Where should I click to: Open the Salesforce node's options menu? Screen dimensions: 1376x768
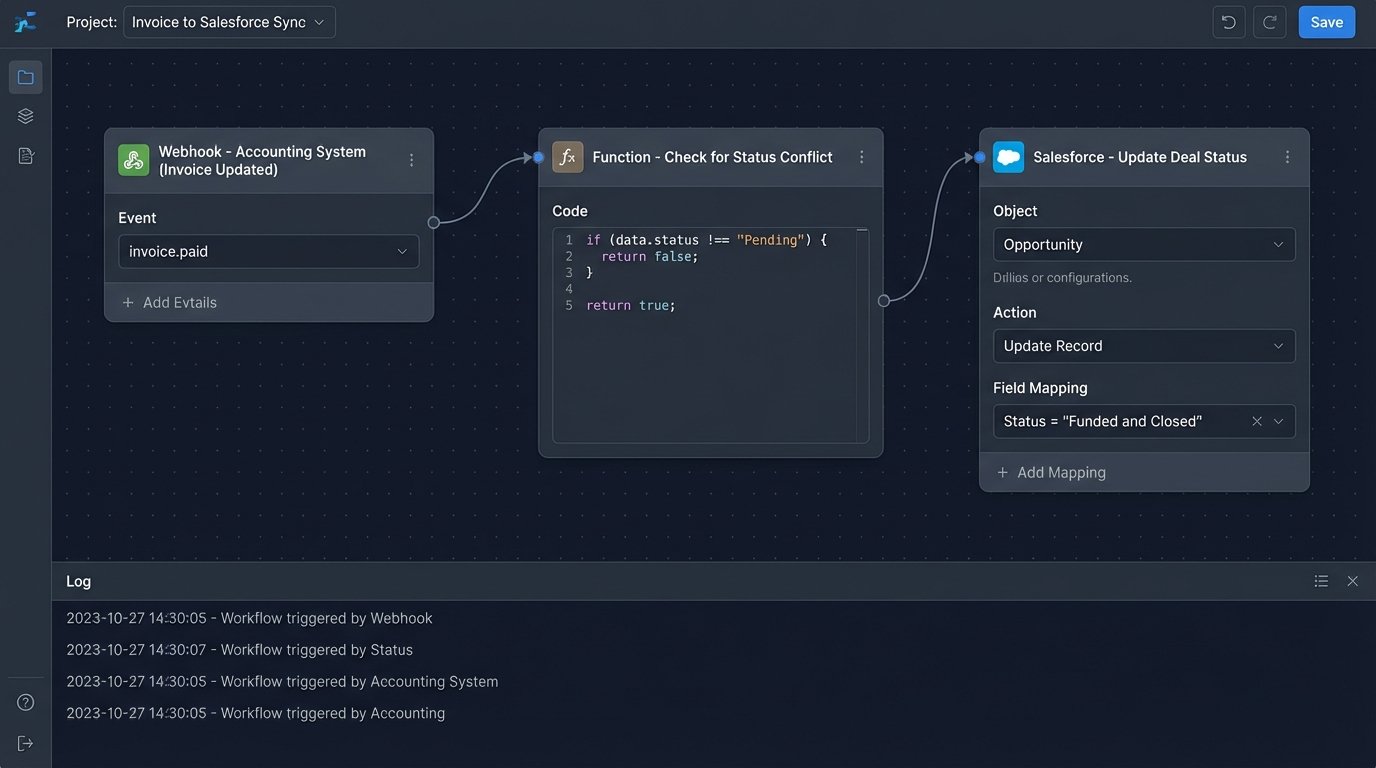pos(1288,156)
